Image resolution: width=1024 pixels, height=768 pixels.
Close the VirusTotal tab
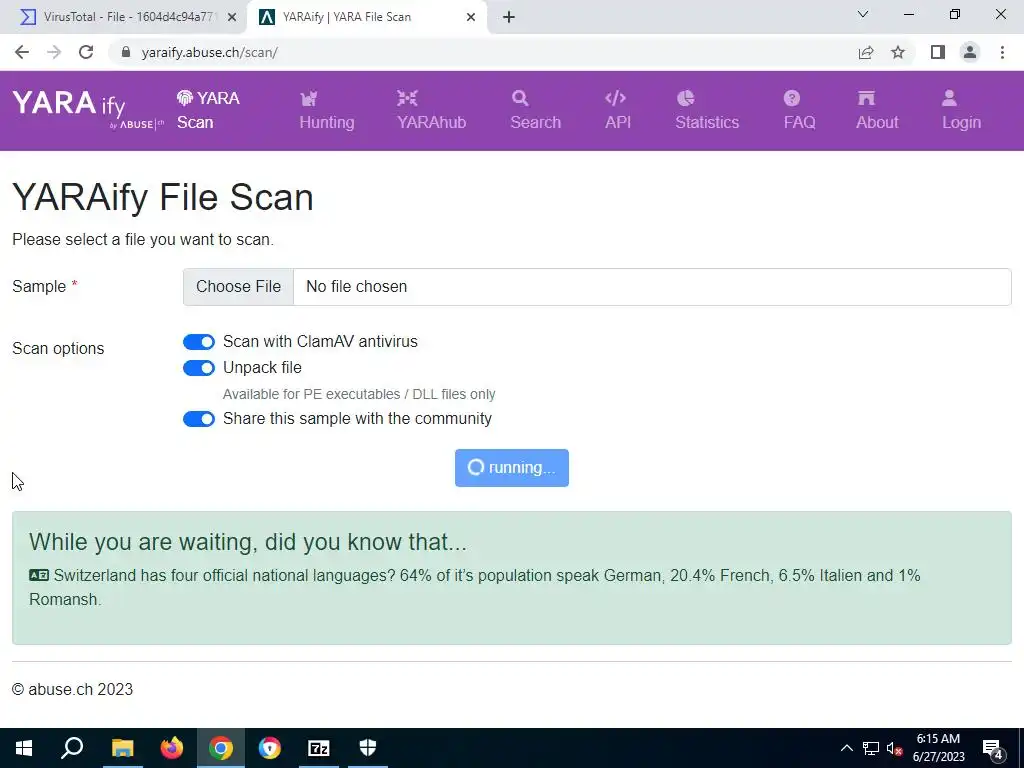click(232, 17)
